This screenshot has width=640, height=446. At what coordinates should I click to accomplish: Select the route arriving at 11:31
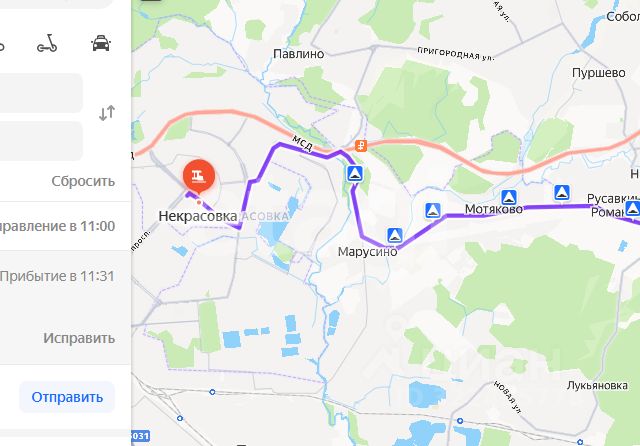click(58, 276)
